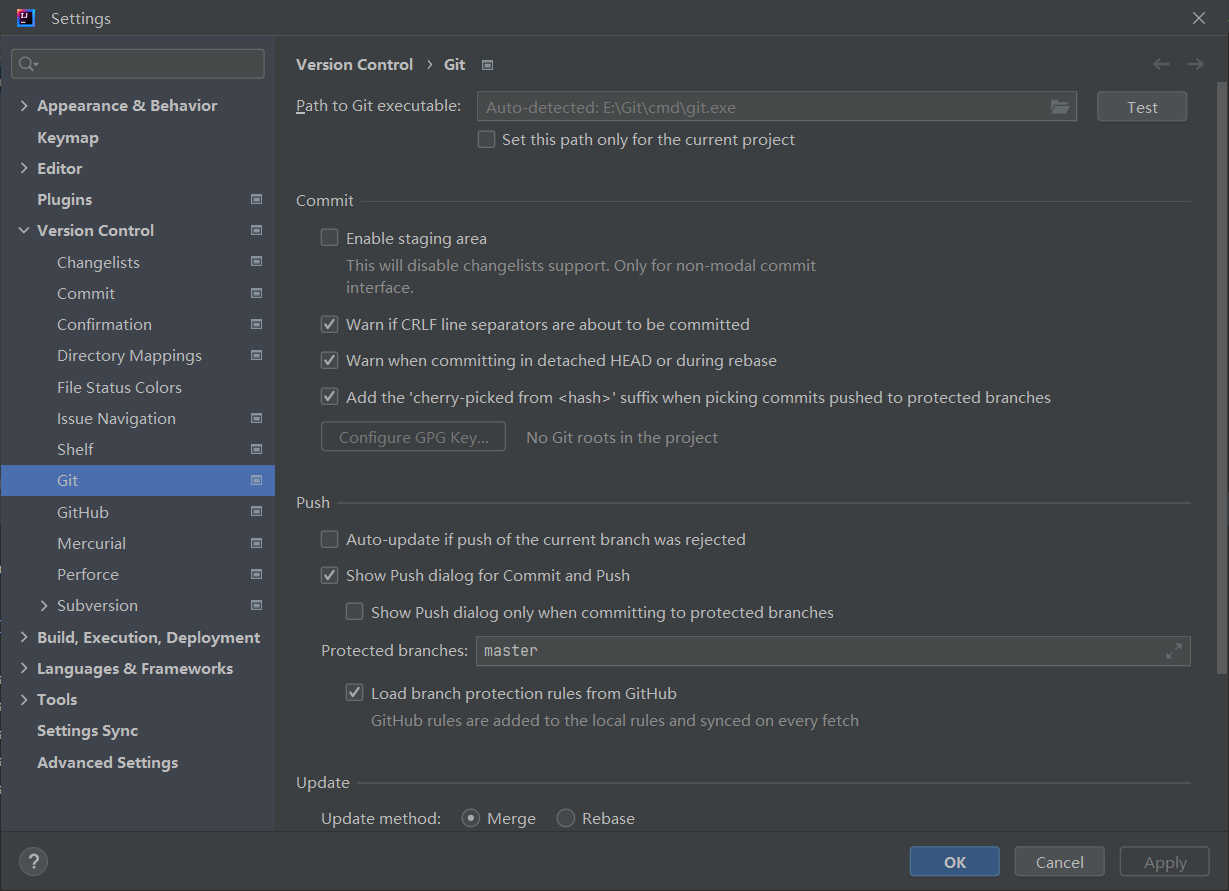Click the Apply button
The image size is (1229, 891).
click(x=1165, y=862)
